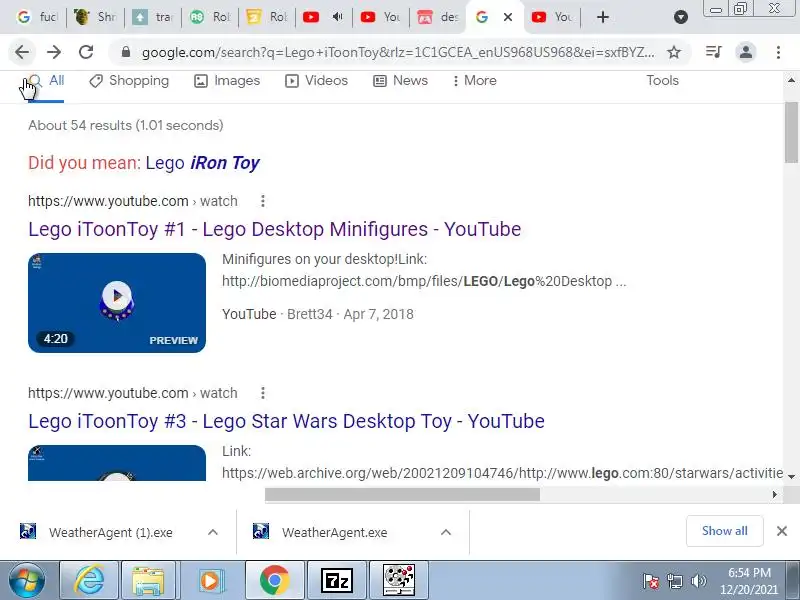
Task: Click the second video thumbnail
Action: coord(117,463)
